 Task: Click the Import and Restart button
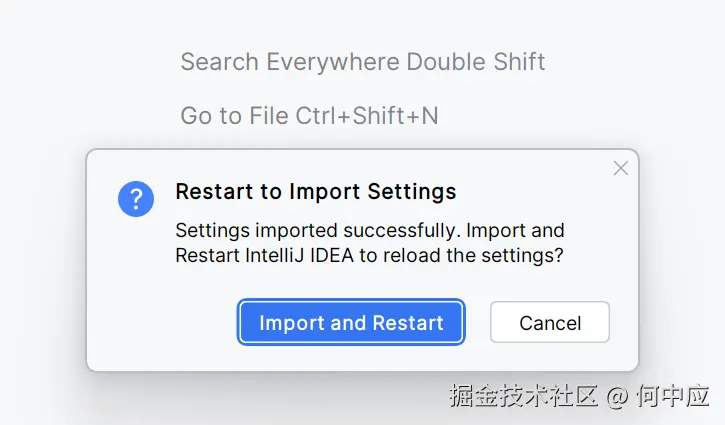[351, 323]
